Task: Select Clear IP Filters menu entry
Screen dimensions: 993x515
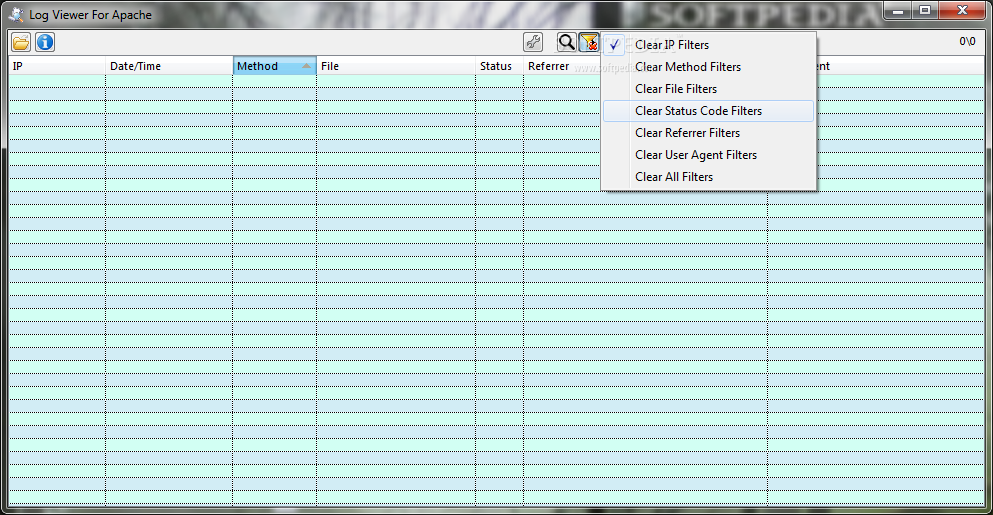Action: [708, 45]
